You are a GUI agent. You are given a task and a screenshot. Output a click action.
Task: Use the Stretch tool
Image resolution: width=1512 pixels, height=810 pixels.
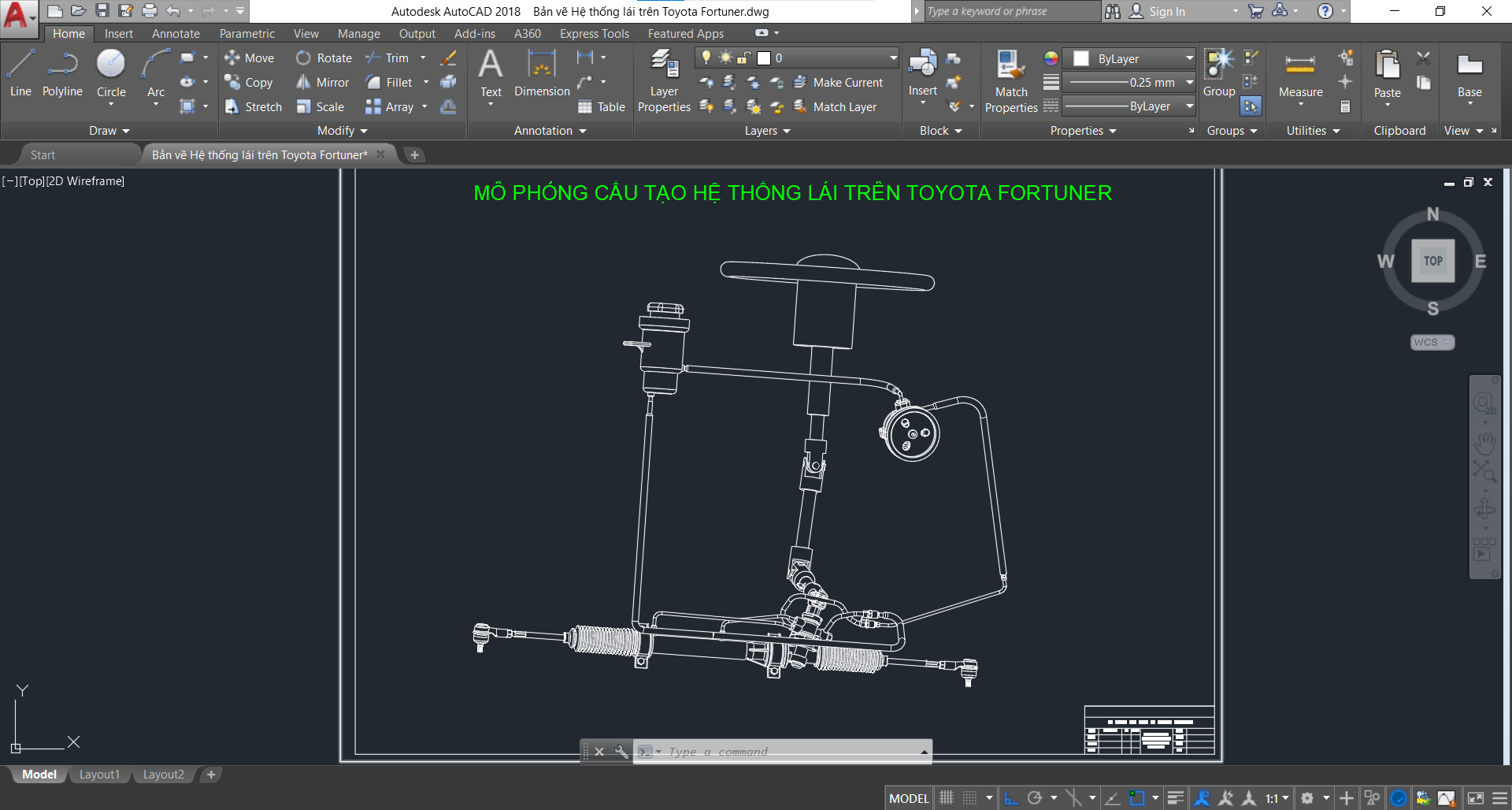253,106
